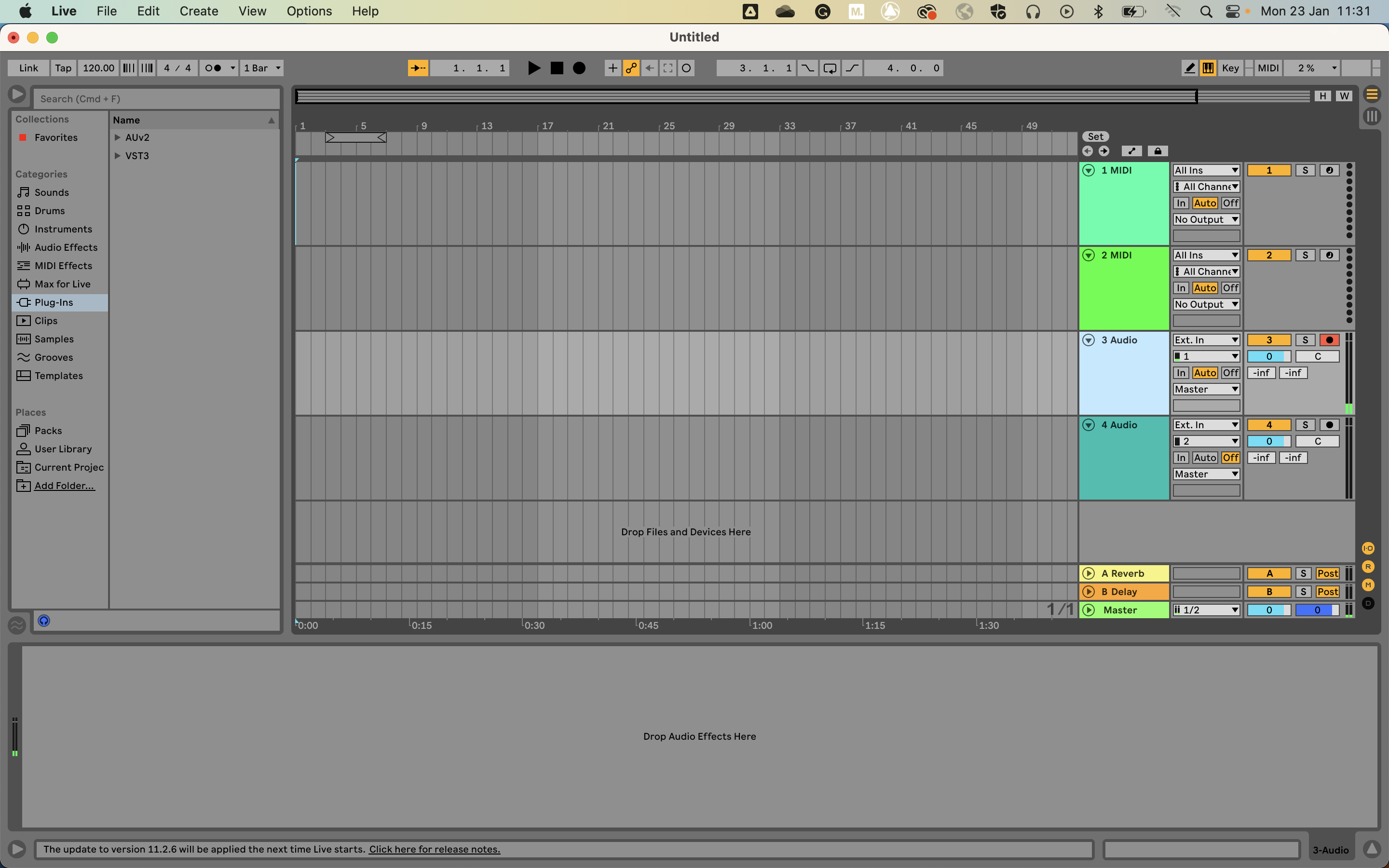1389x868 pixels.
Task: Select the Audio Effects browser category
Action: pyautogui.click(x=65, y=247)
